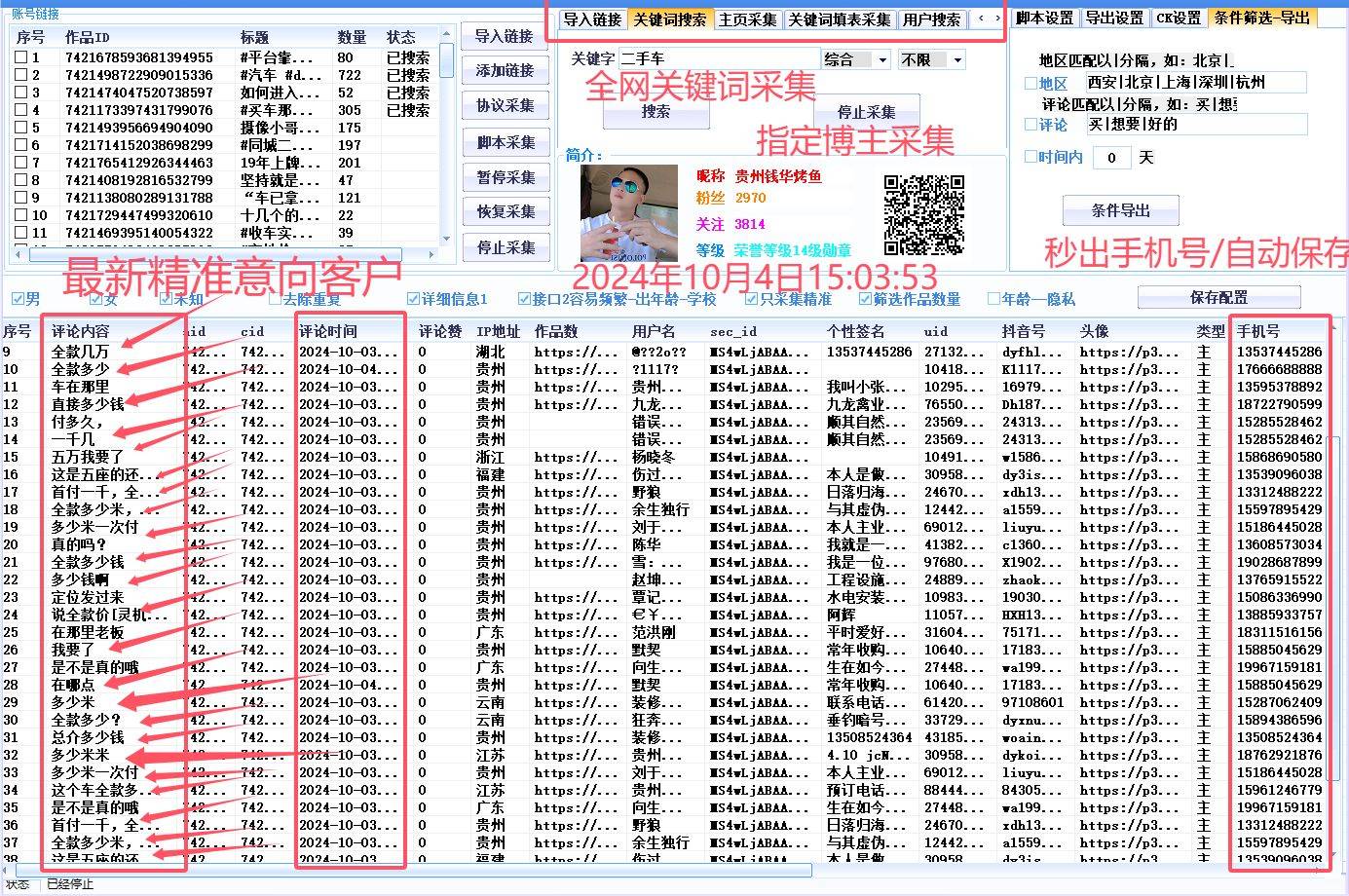Click the QR code image
The height and width of the screenshot is (896, 1349).
[x=923, y=214]
